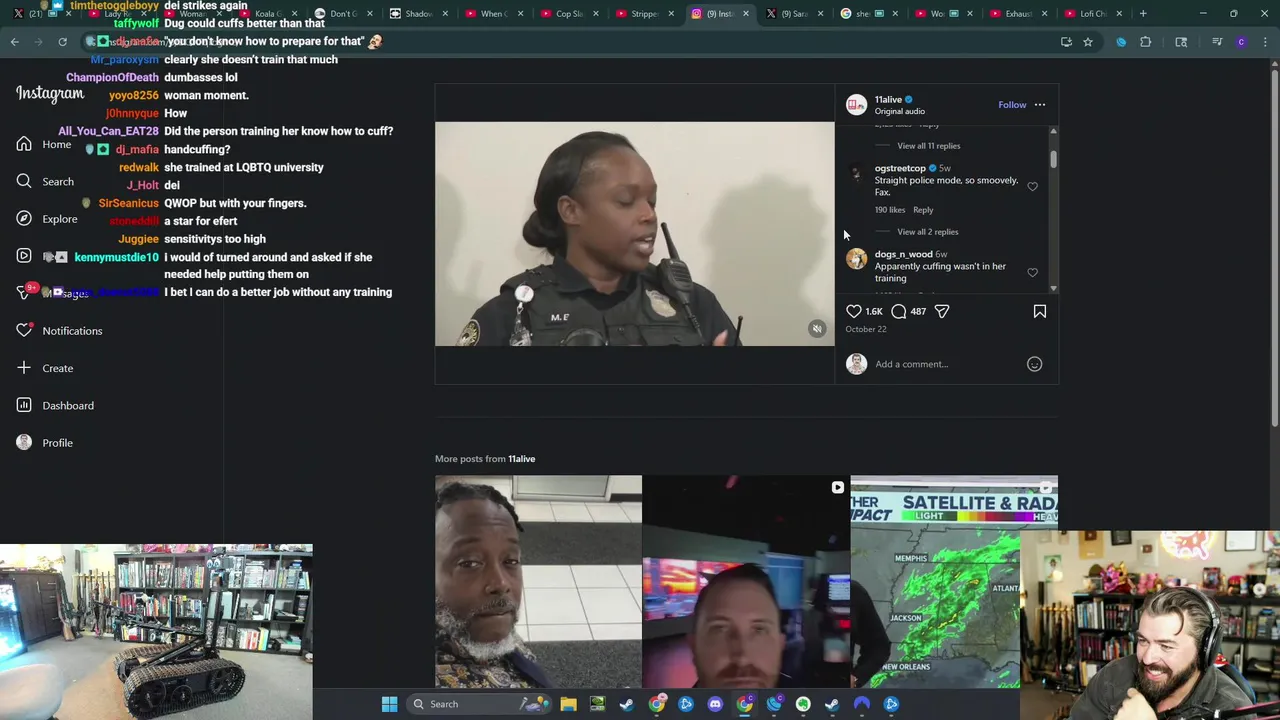
Task: Open the Notifications heart icon
Action: (24, 330)
